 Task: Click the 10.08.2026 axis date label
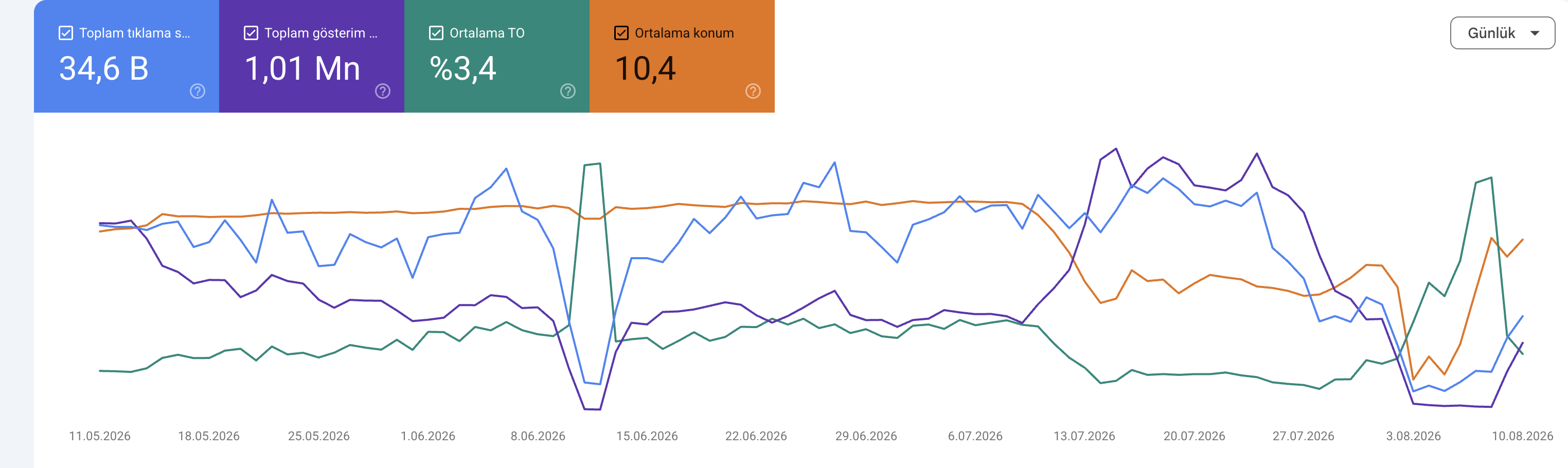point(1522,436)
